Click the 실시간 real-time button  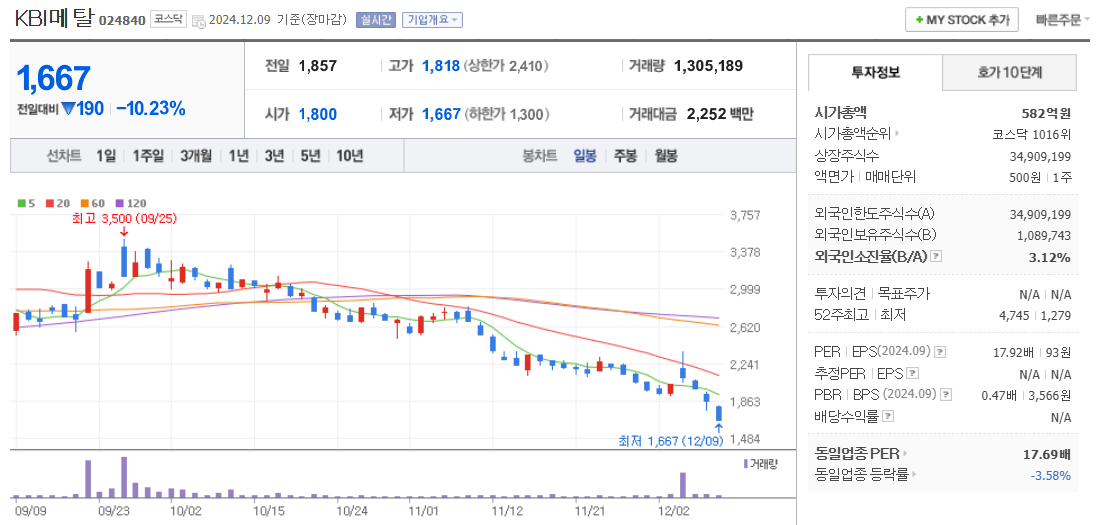(376, 20)
